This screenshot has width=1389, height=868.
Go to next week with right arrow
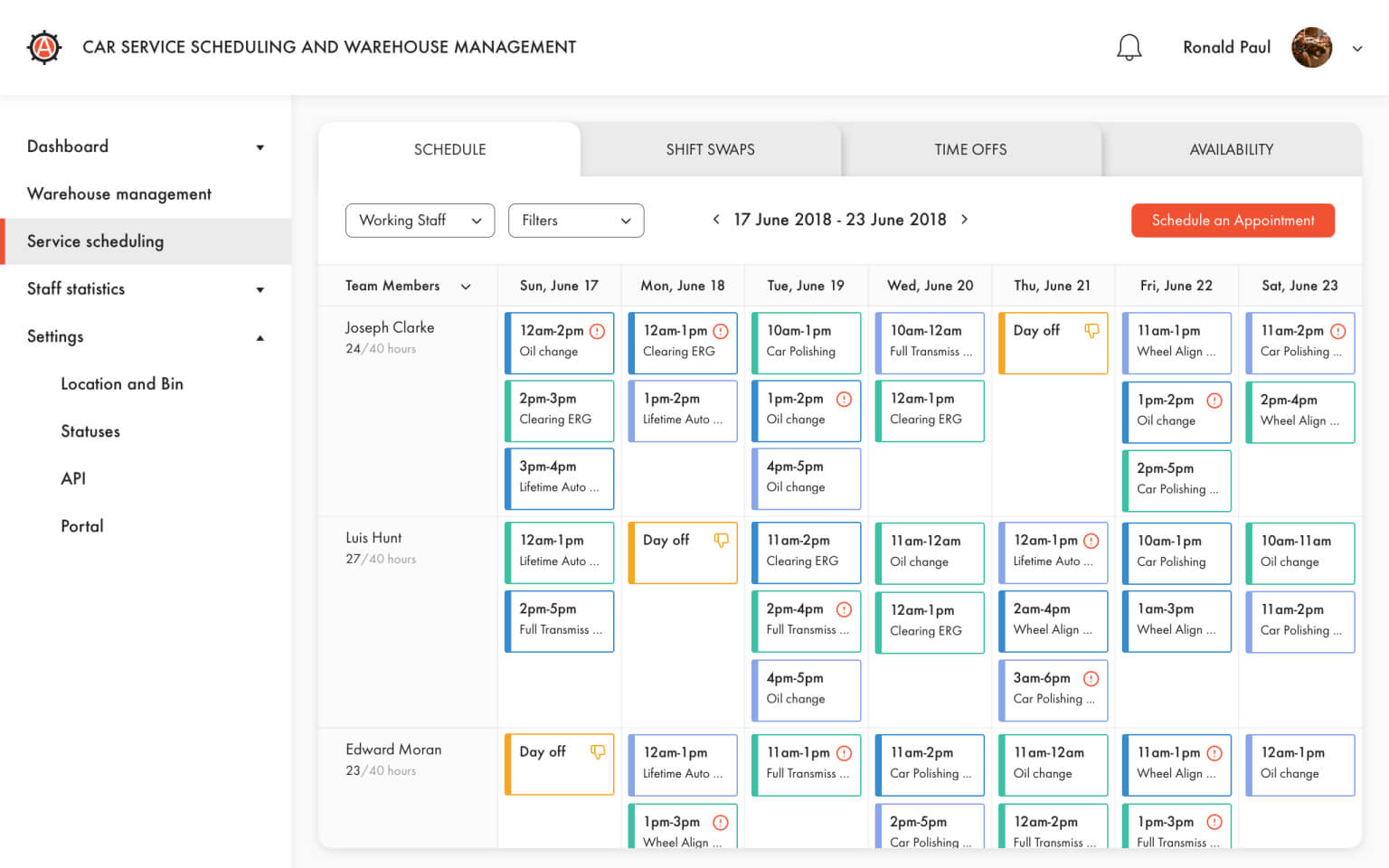(x=965, y=220)
